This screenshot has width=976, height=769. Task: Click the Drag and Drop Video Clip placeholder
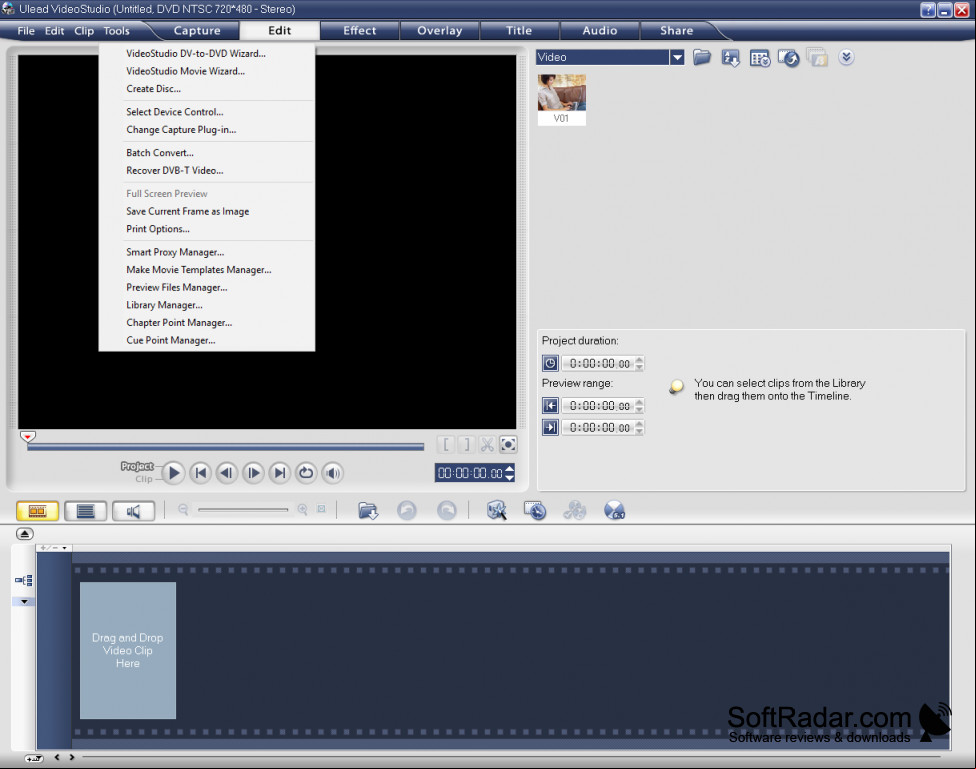point(128,650)
